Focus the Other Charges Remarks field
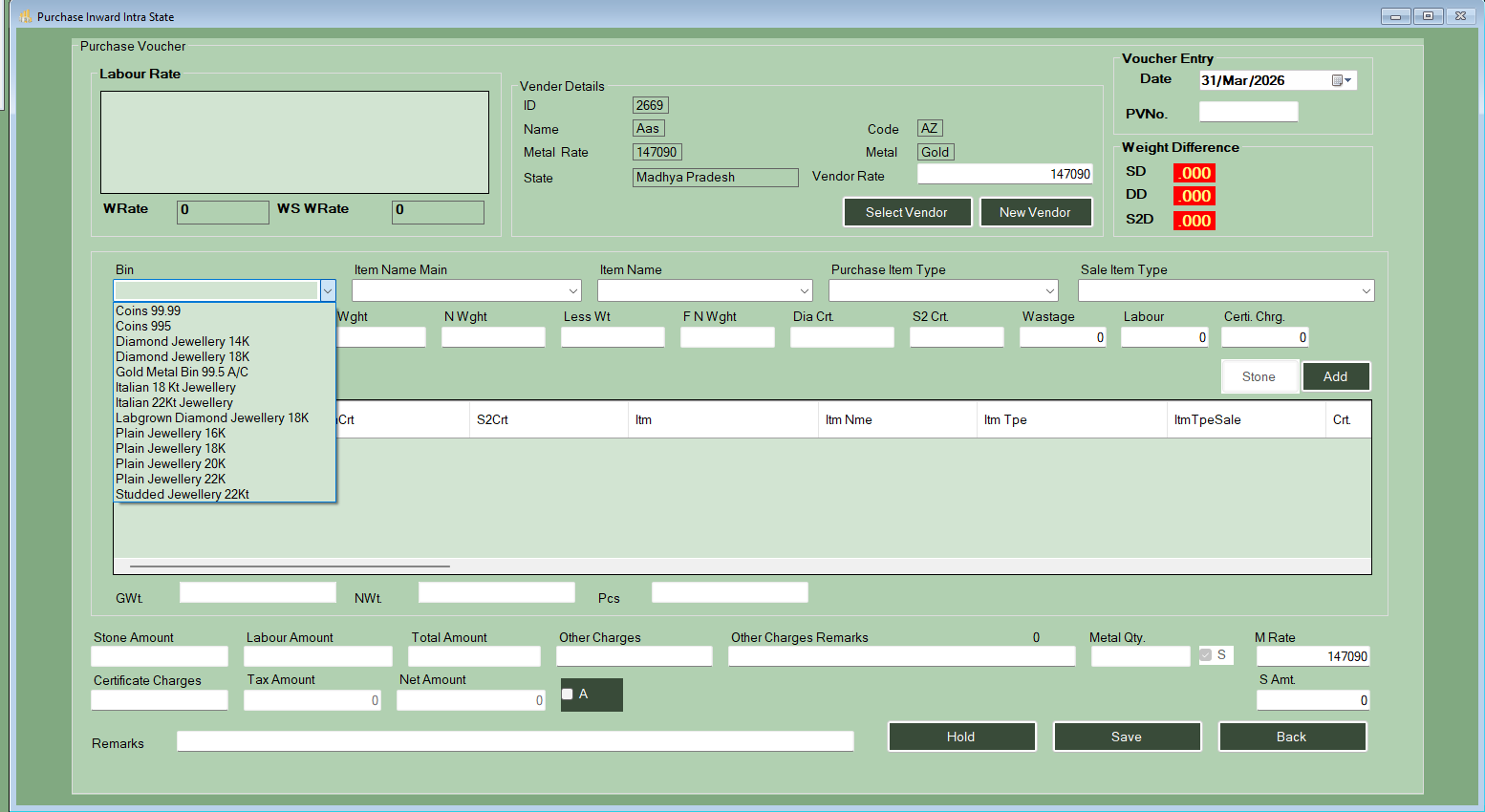This screenshot has height=812, width=1485. tap(902, 656)
